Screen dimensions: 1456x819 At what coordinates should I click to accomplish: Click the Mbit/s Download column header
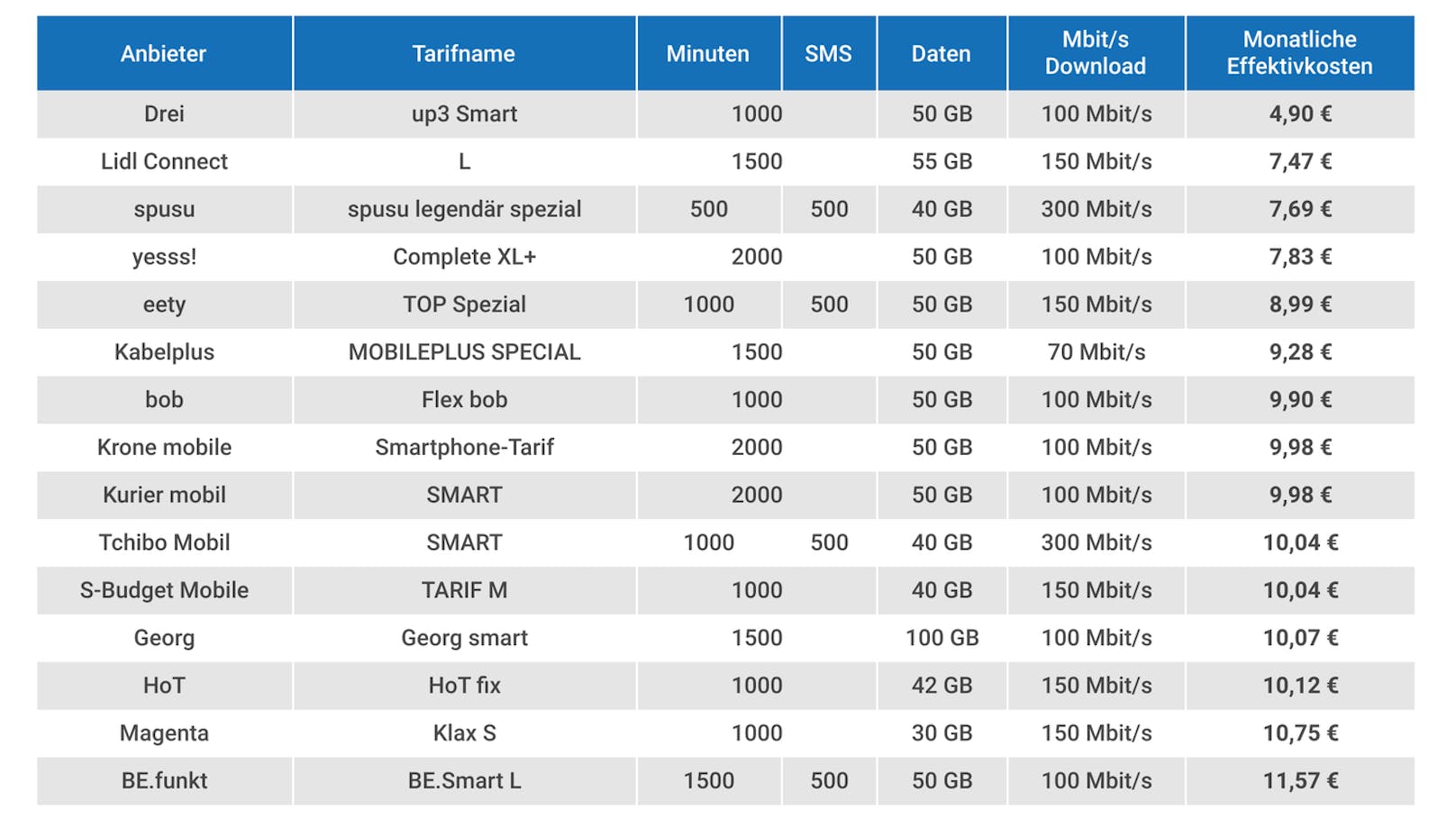click(1097, 53)
